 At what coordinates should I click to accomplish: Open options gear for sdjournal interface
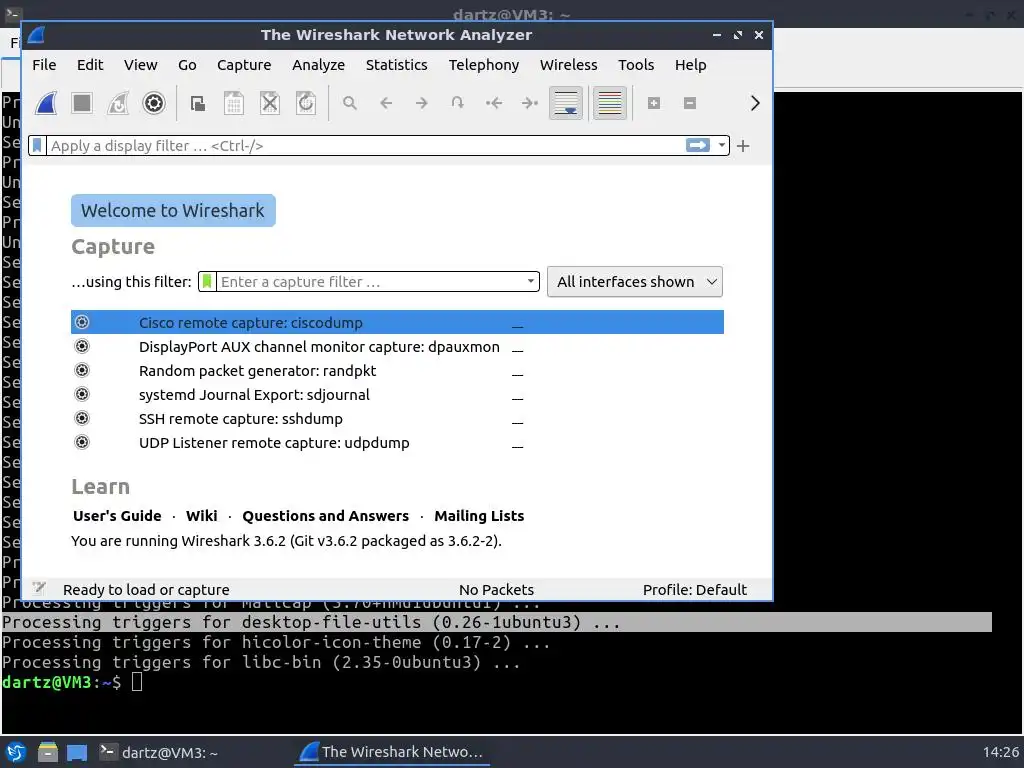tap(82, 394)
